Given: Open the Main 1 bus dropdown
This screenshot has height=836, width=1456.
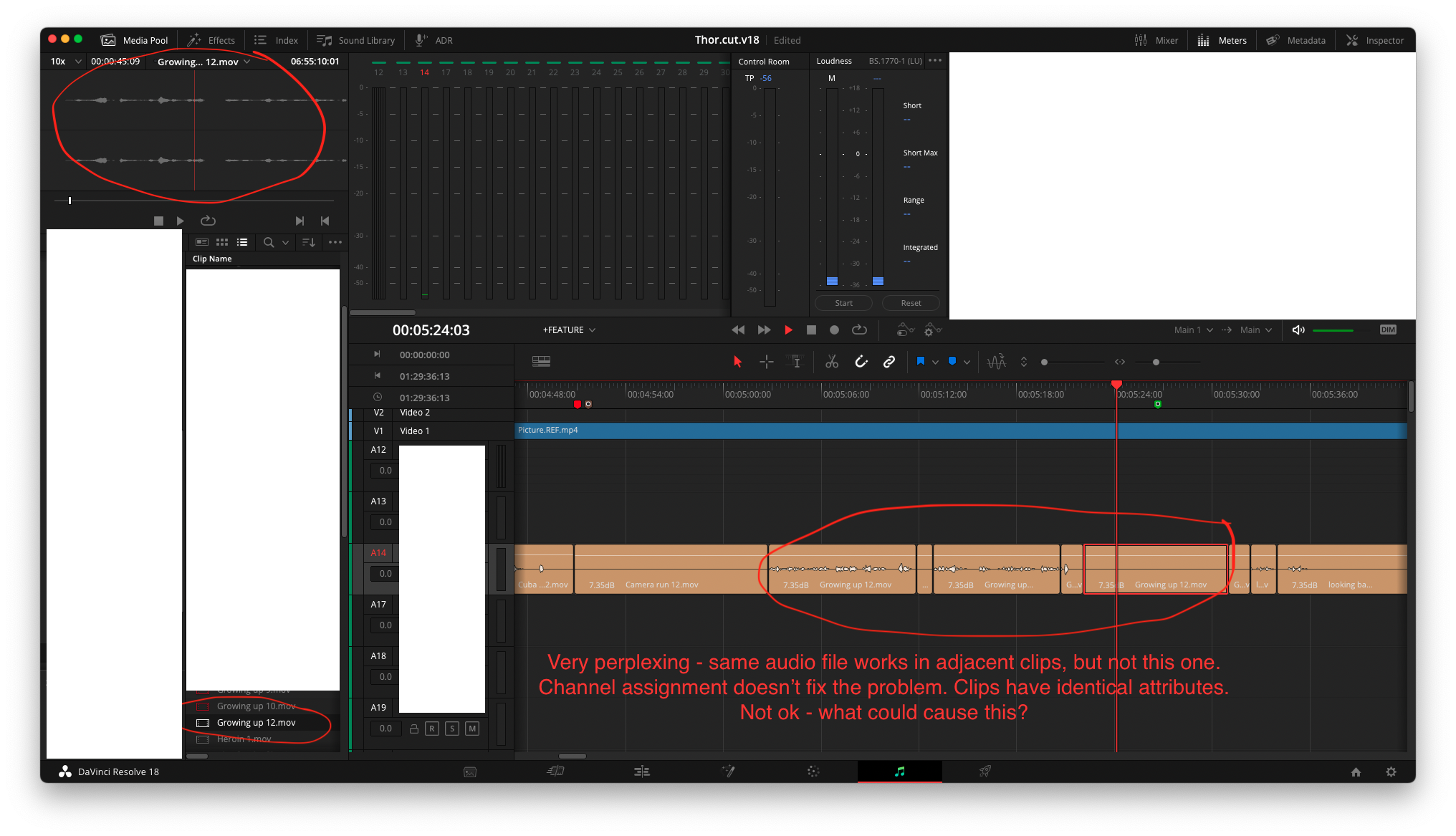Looking at the screenshot, I should [1193, 330].
